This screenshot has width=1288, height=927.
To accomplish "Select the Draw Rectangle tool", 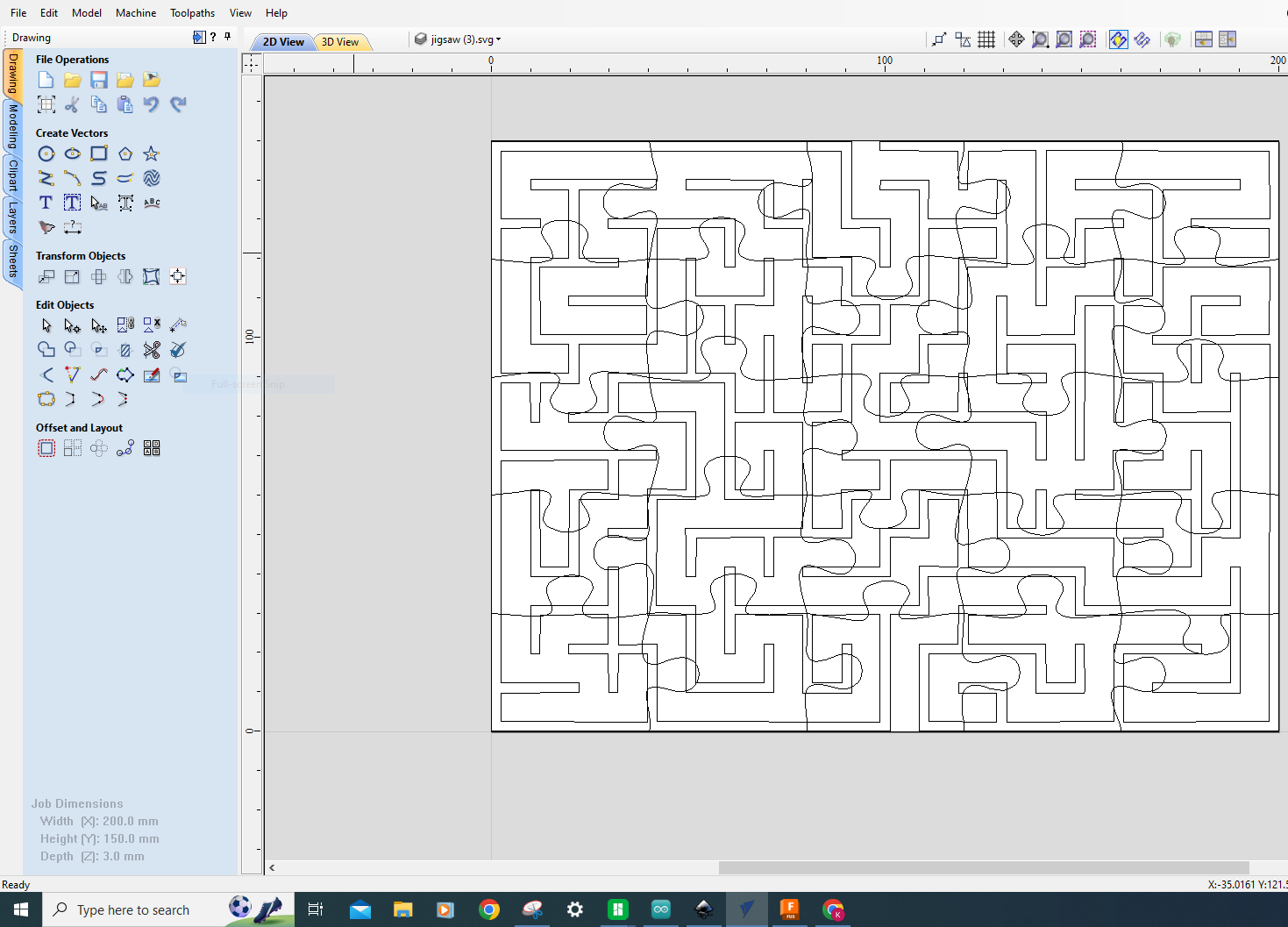I will pyautogui.click(x=99, y=153).
